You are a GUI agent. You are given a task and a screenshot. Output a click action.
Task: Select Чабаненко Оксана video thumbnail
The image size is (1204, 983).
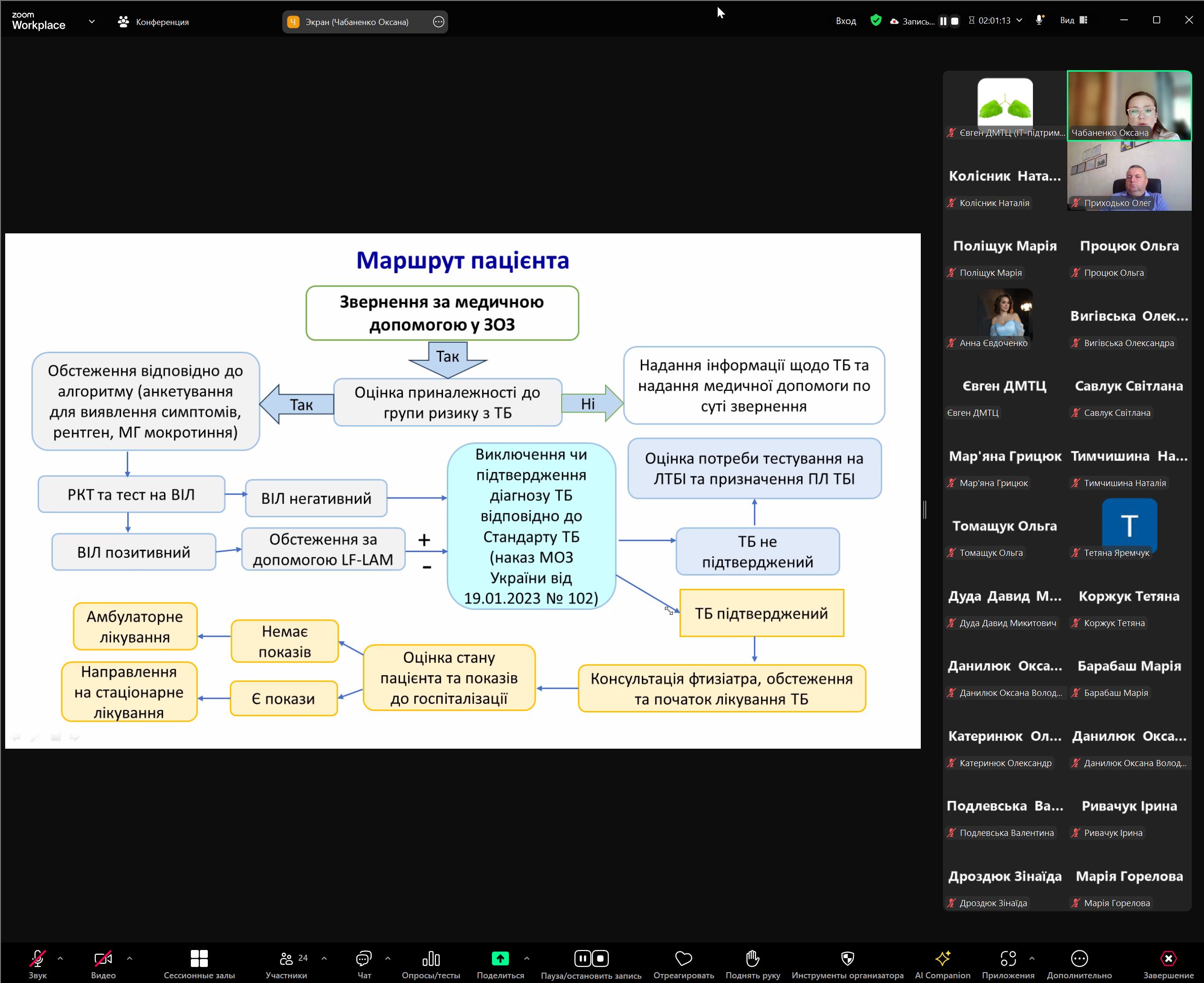(1129, 105)
